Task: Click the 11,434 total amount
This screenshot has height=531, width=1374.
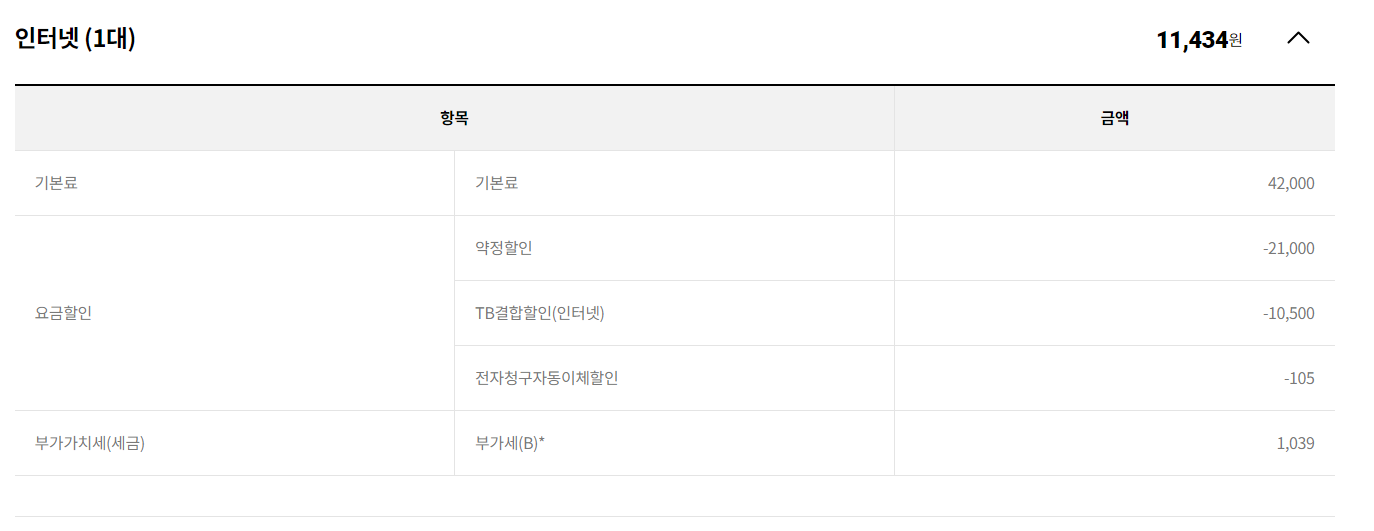Action: (1191, 40)
